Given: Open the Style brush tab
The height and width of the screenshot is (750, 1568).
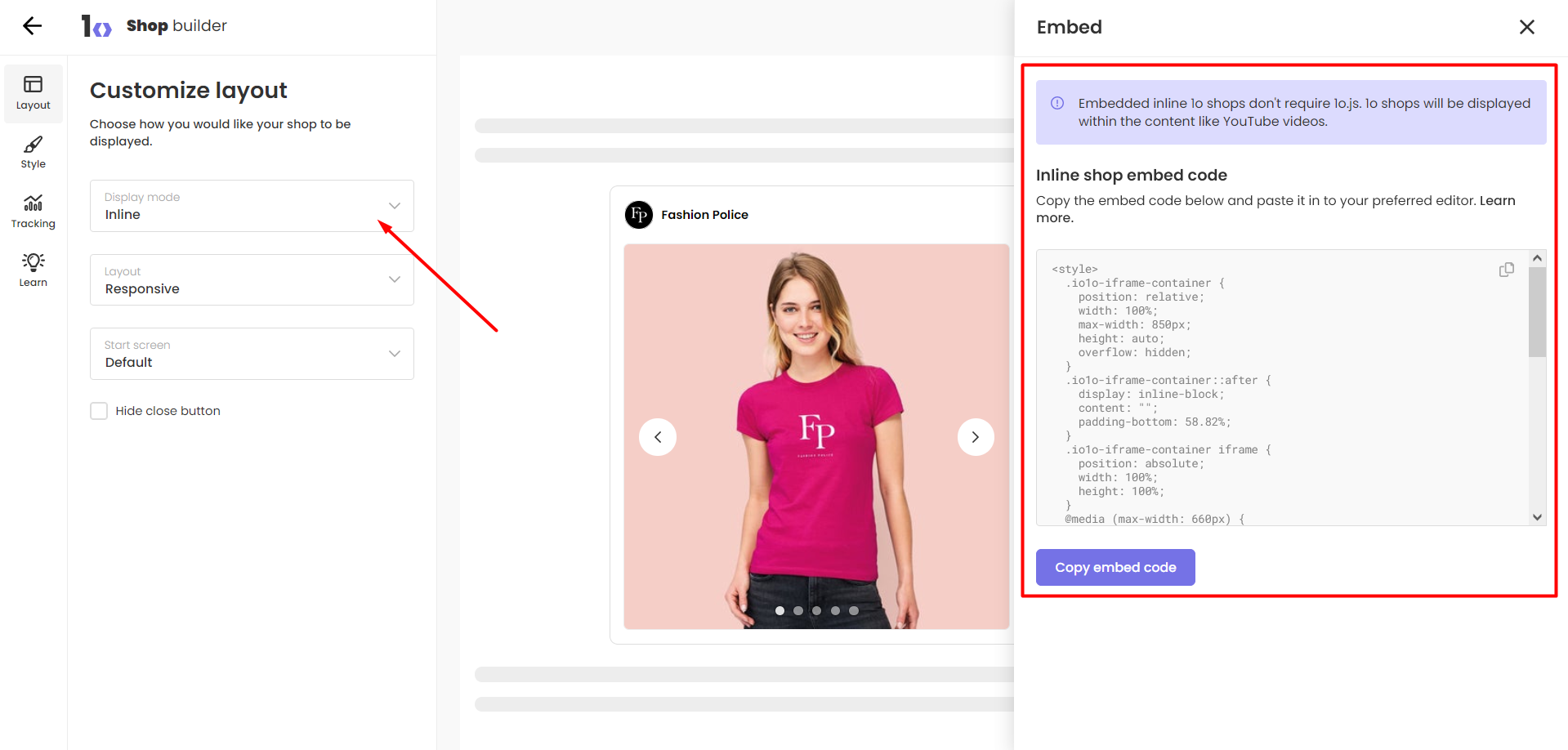Looking at the screenshot, I should [x=34, y=152].
